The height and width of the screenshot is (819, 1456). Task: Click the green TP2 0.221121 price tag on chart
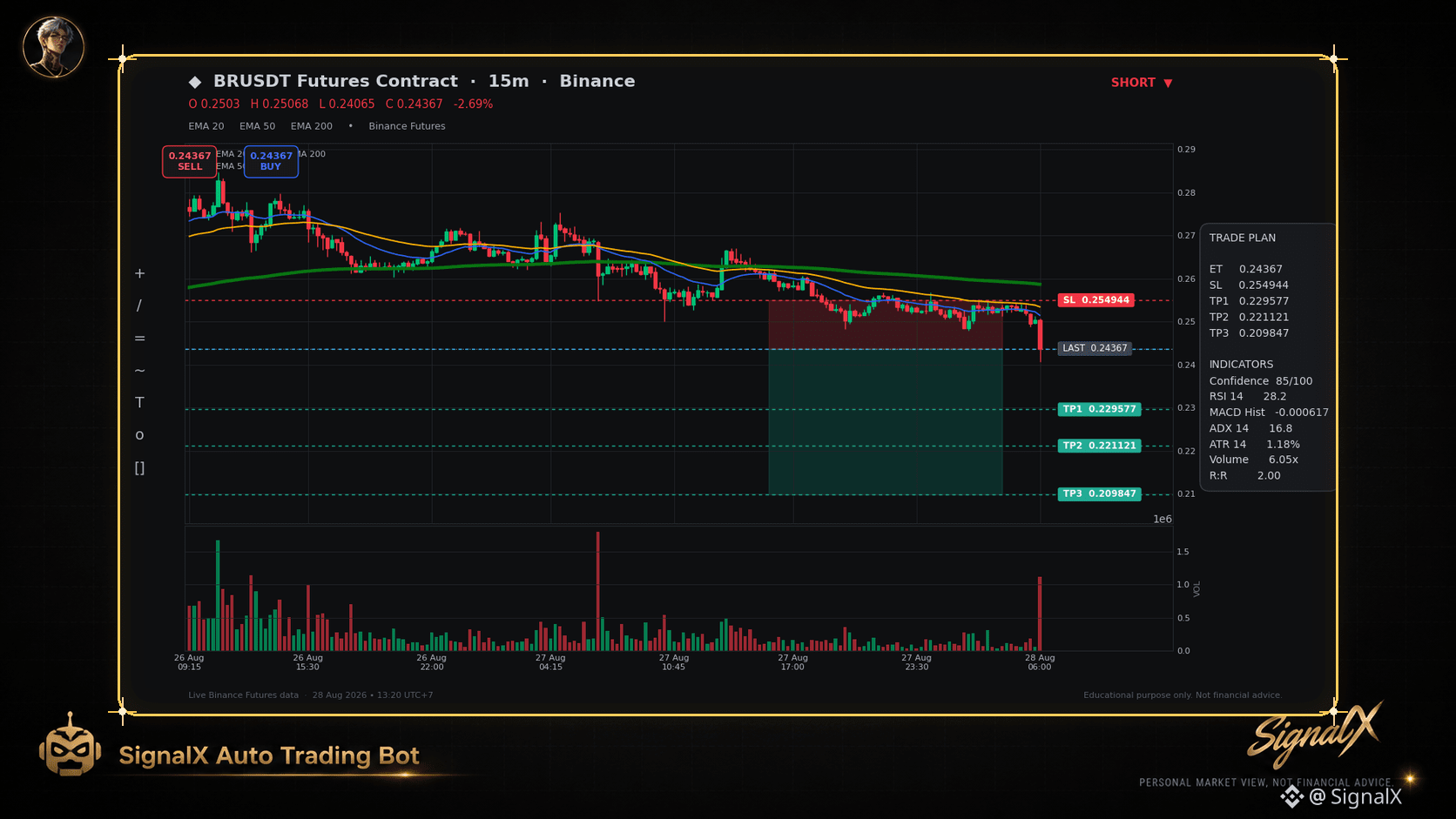click(x=1100, y=446)
